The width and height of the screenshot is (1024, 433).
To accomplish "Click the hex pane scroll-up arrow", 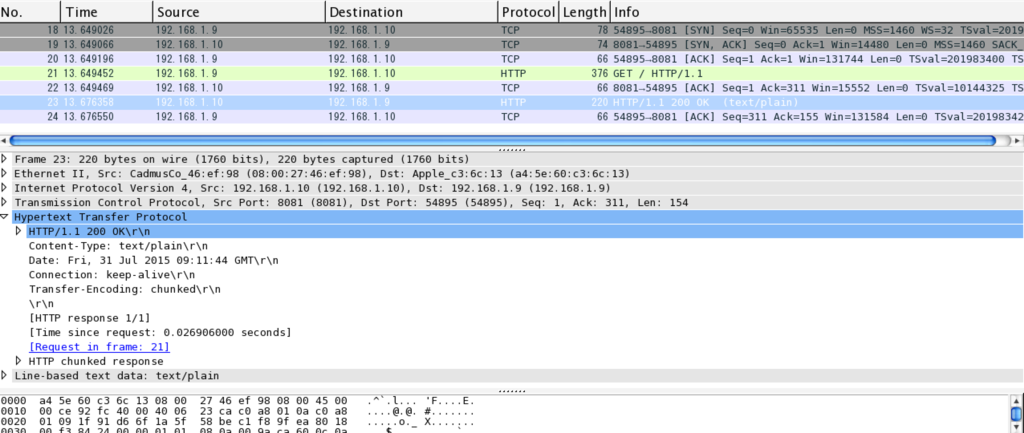I will coord(1017,400).
